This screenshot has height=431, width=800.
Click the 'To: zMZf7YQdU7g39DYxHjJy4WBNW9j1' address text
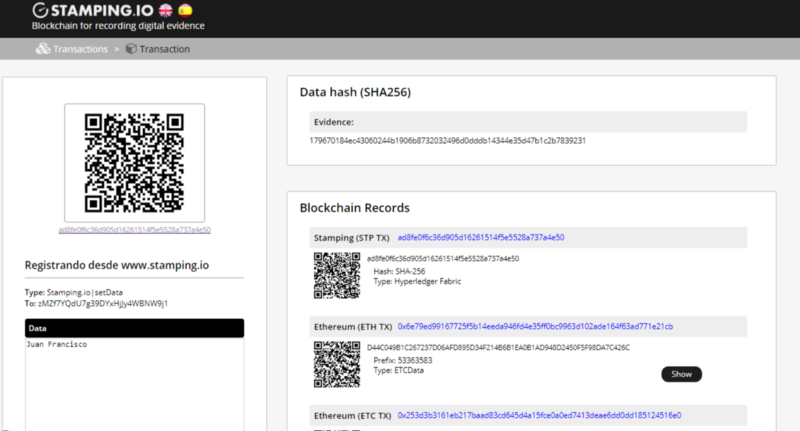[x=96, y=303]
